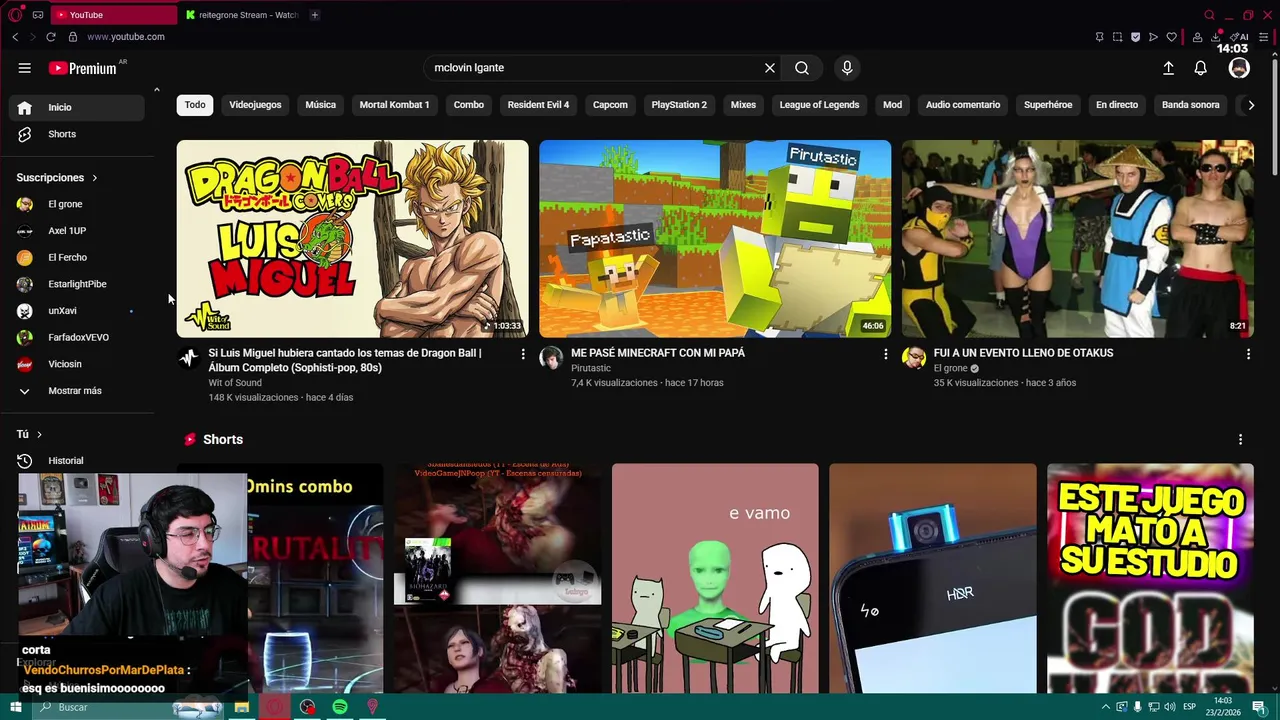The image size is (1280, 720).
Task: Start voice search with the microphone
Action: 847,68
